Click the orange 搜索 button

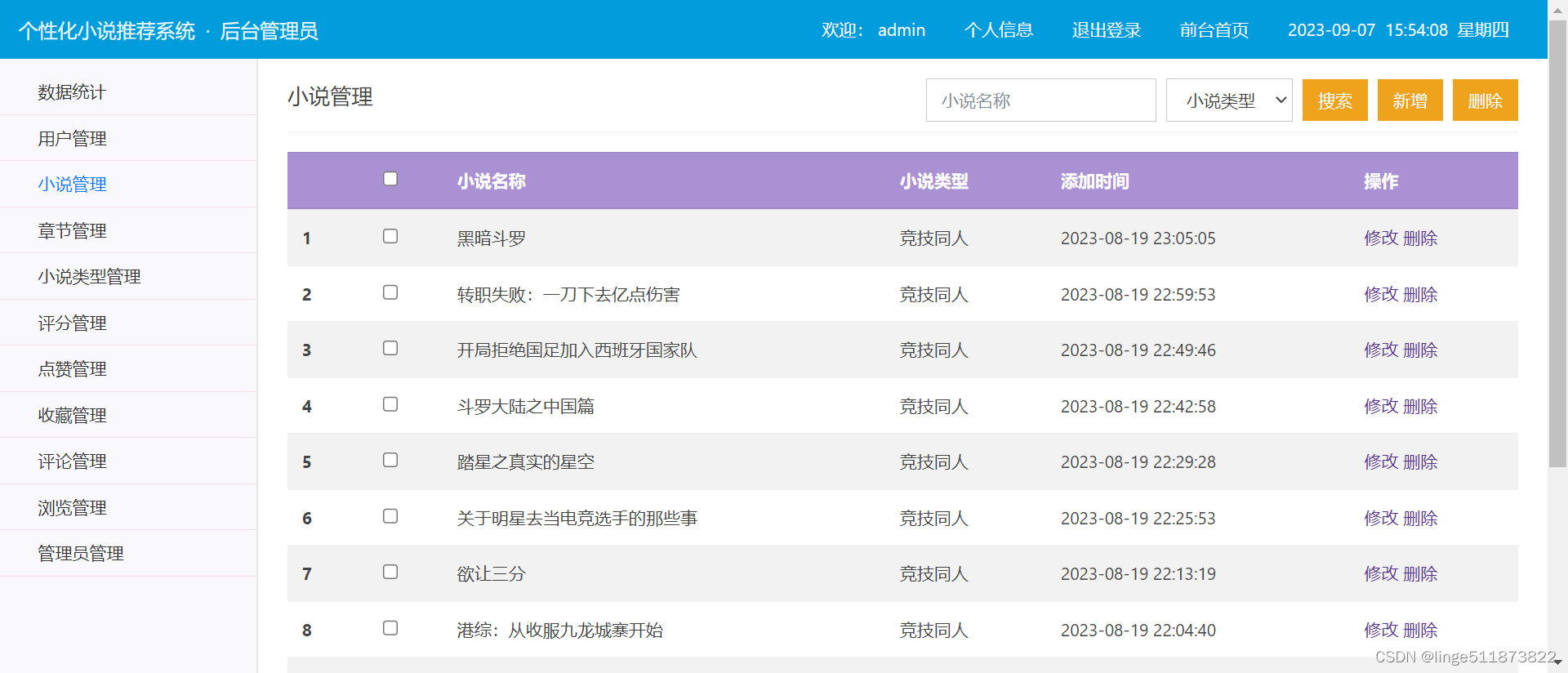(1335, 100)
